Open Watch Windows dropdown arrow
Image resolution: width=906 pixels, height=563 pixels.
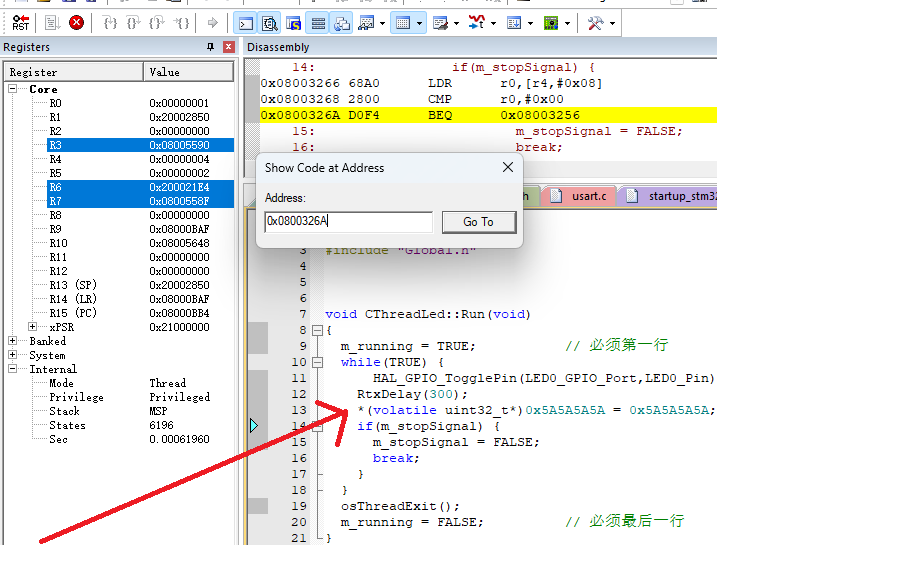(x=383, y=24)
